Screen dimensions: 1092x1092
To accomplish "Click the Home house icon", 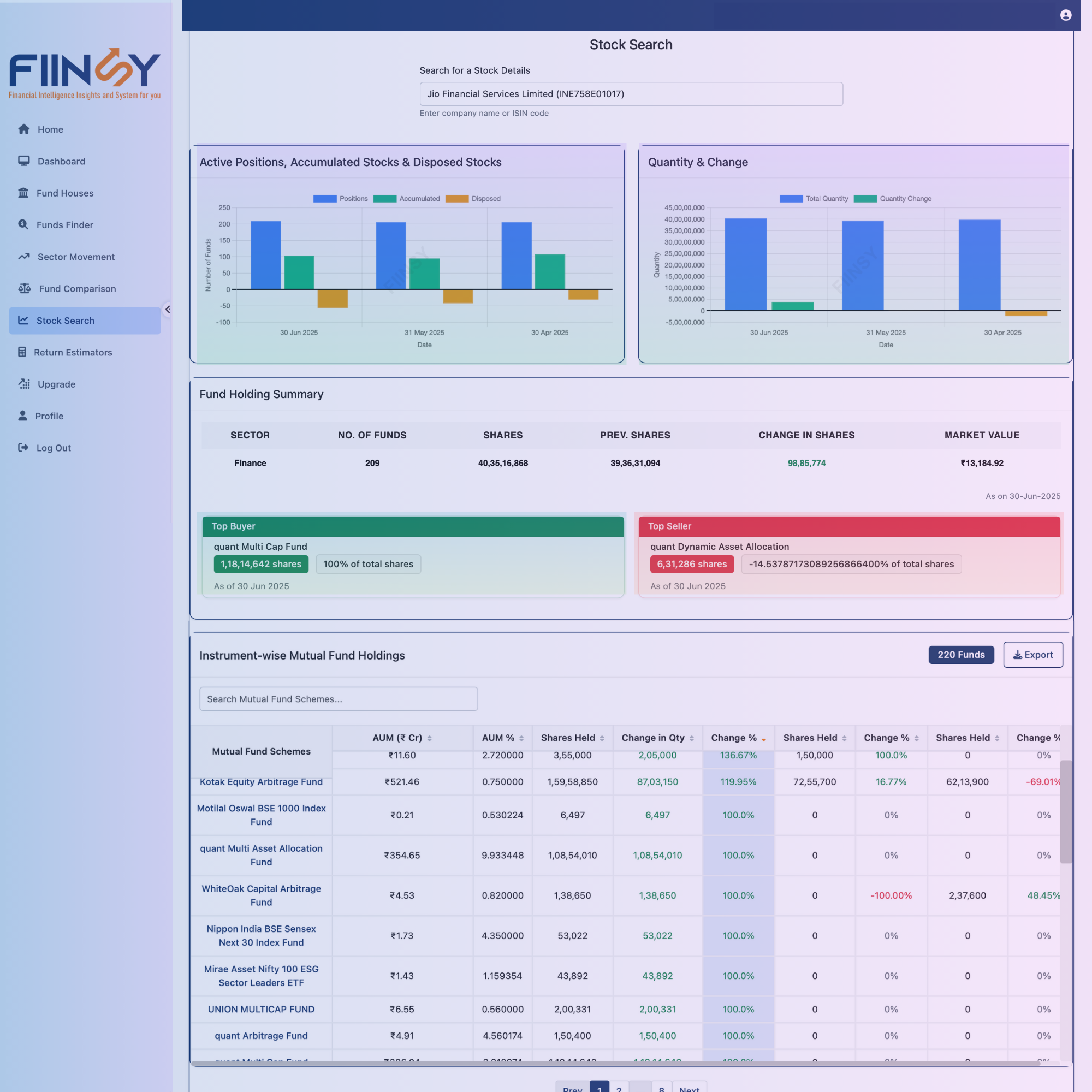I will tap(23, 129).
